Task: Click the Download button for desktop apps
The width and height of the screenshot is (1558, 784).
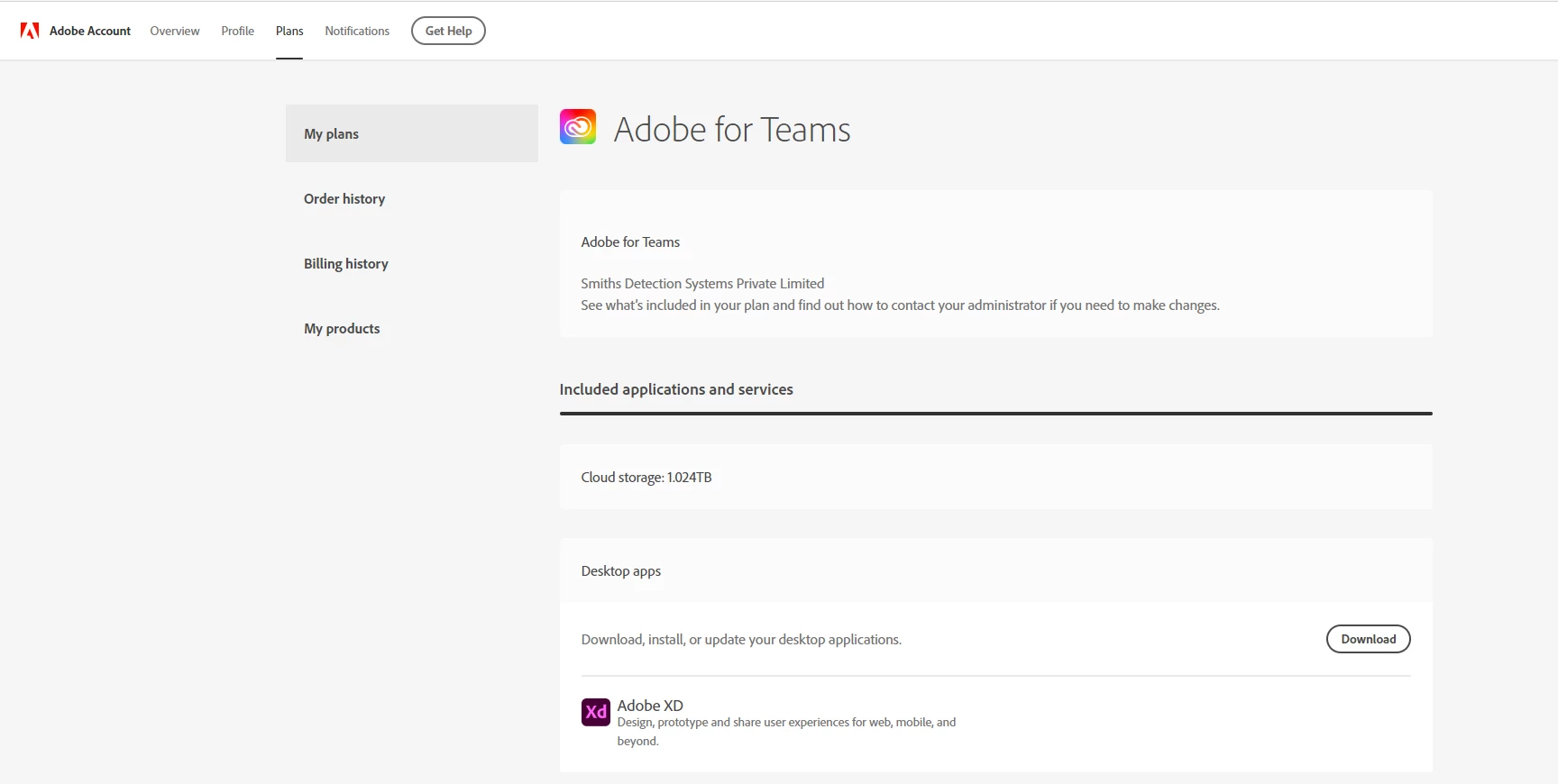Action: pos(1368,639)
